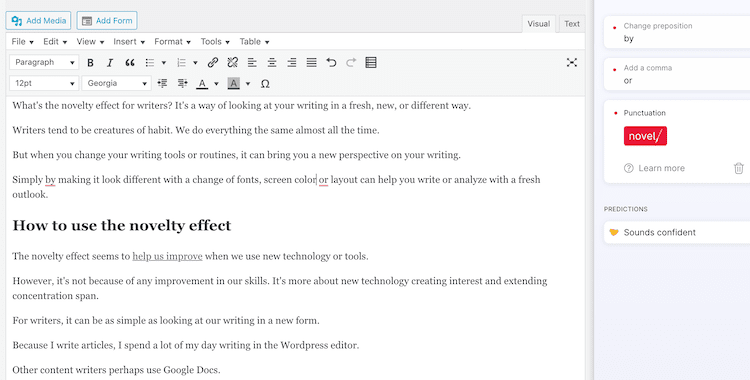750x380 pixels.
Task: Click the underlined word 'by' in the text
Action: tap(50, 180)
